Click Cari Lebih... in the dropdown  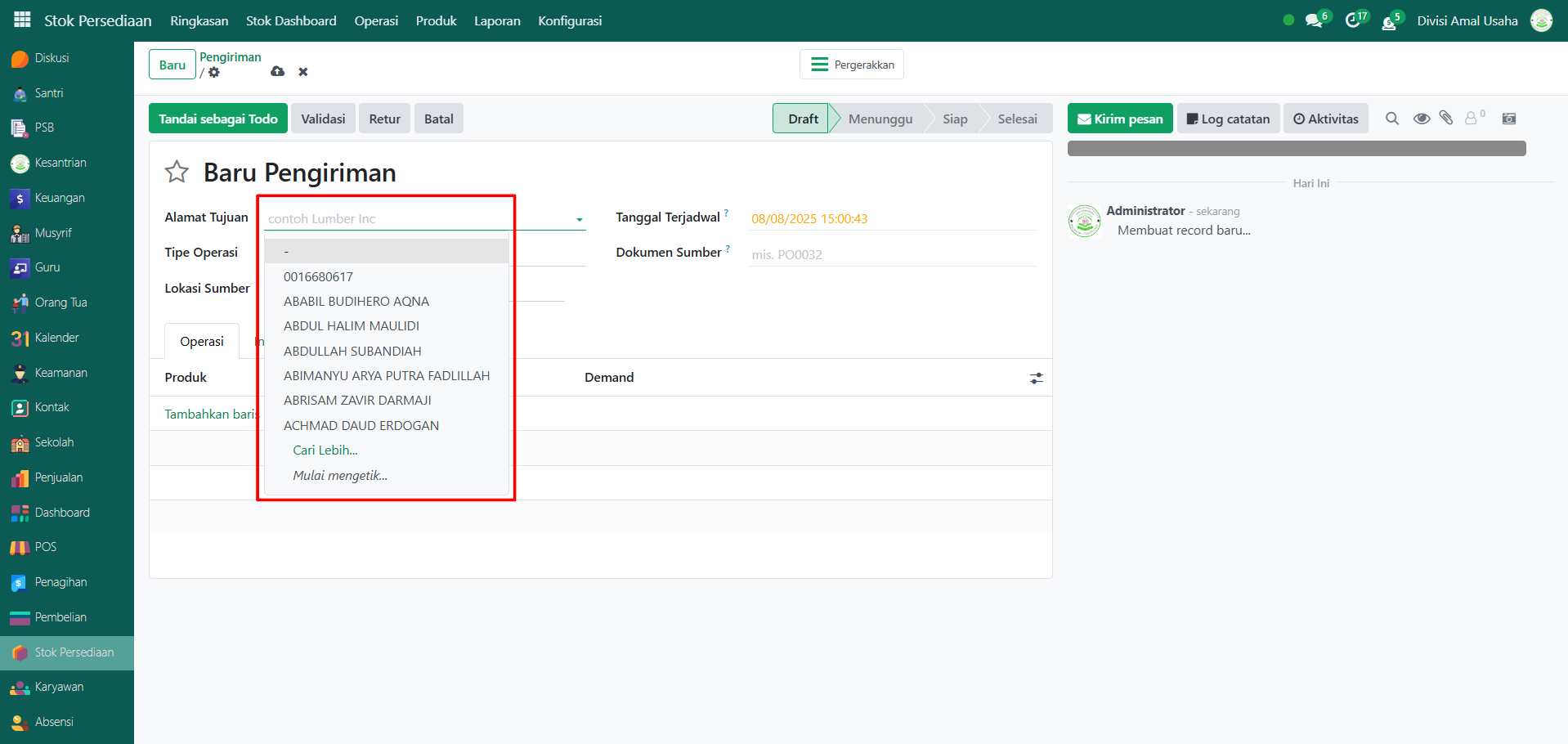tap(325, 450)
